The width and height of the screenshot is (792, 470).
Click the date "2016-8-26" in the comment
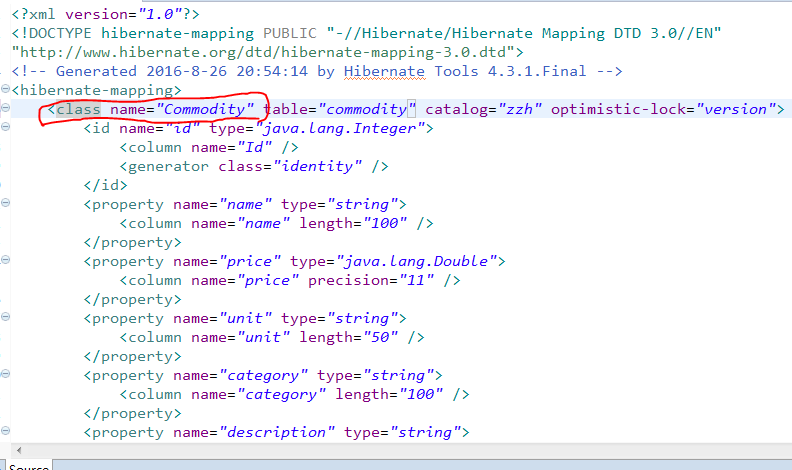coord(187,72)
